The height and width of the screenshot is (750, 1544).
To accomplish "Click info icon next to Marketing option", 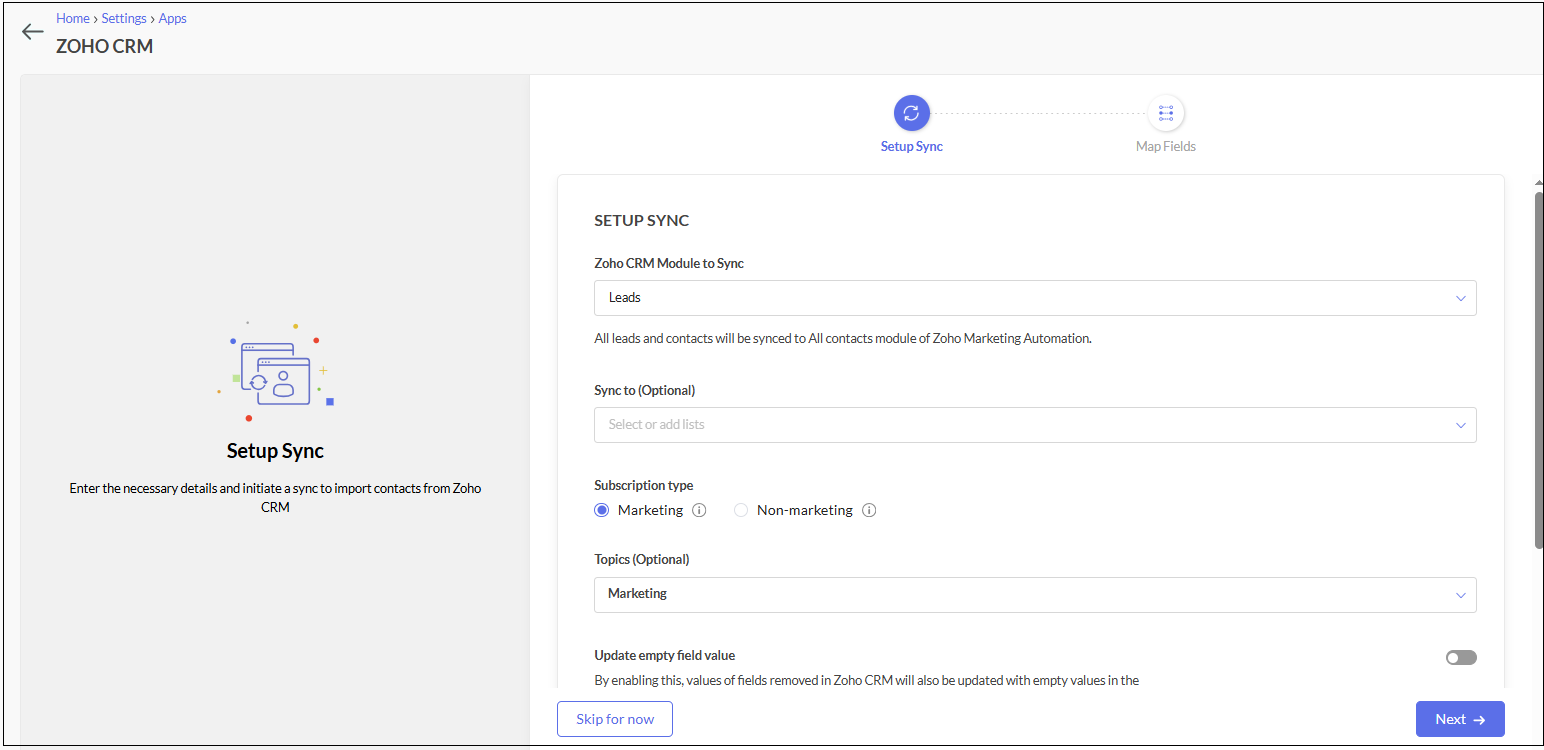I will (x=699, y=510).
